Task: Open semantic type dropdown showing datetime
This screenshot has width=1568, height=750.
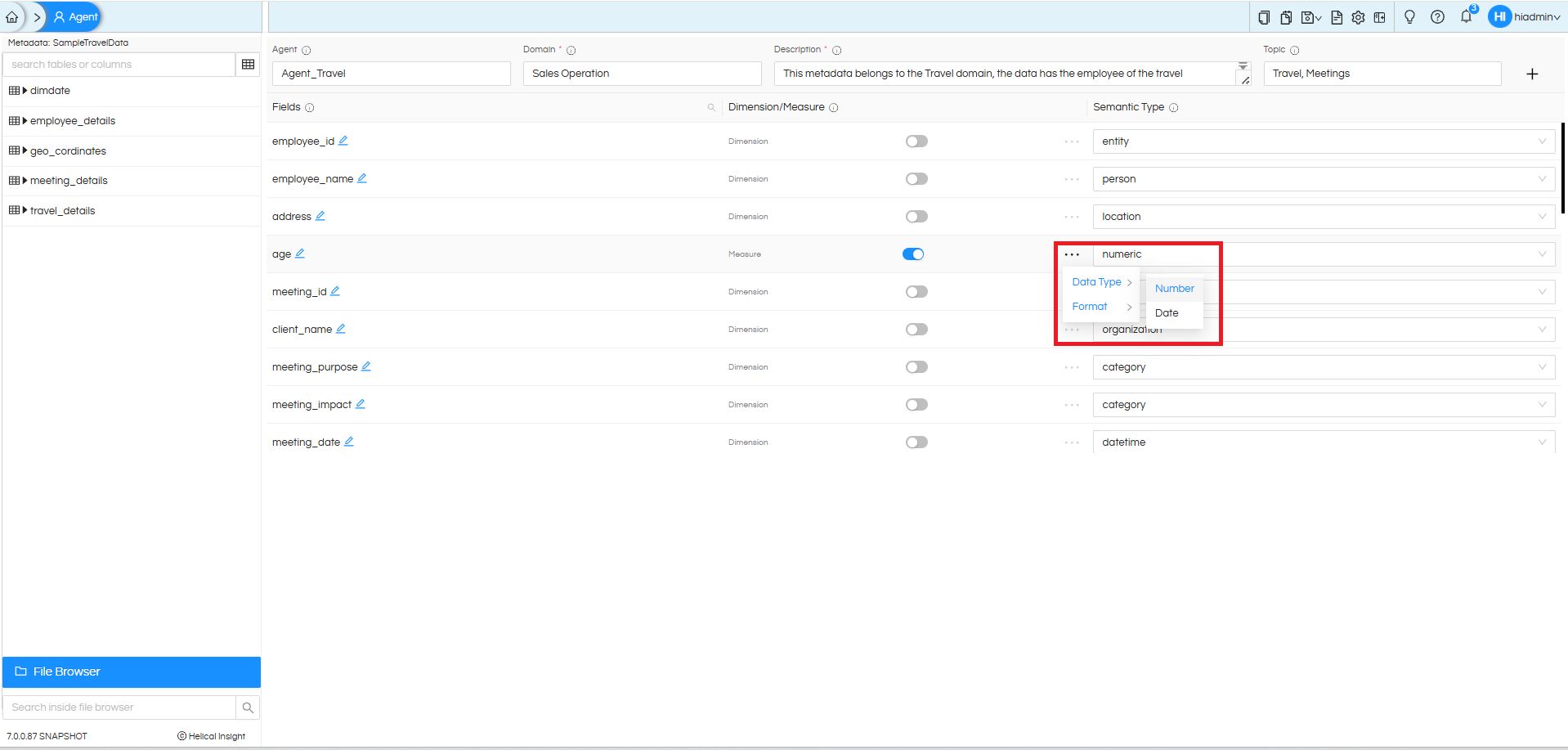Action: pos(1324,442)
